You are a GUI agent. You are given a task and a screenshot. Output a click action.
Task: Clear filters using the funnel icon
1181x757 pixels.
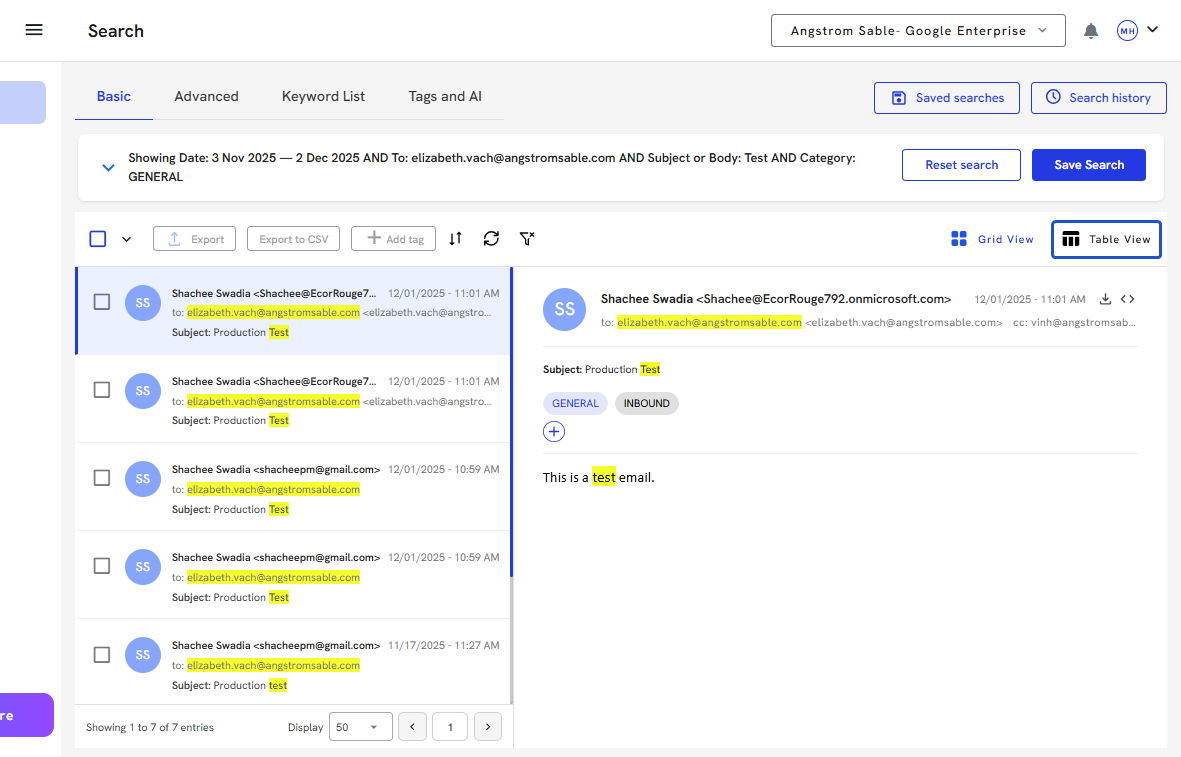[x=527, y=239]
